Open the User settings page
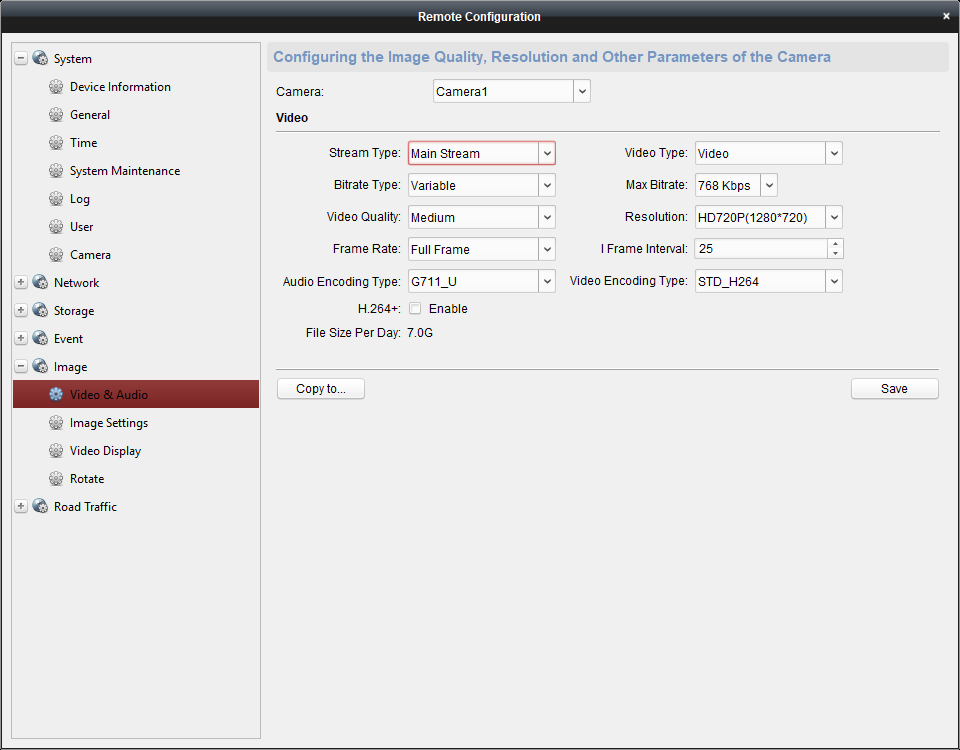The height and width of the screenshot is (750, 960). point(82,227)
